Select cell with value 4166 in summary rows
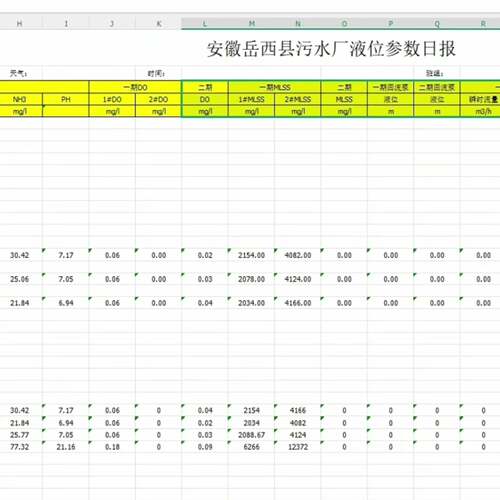500x500 pixels. click(298, 410)
